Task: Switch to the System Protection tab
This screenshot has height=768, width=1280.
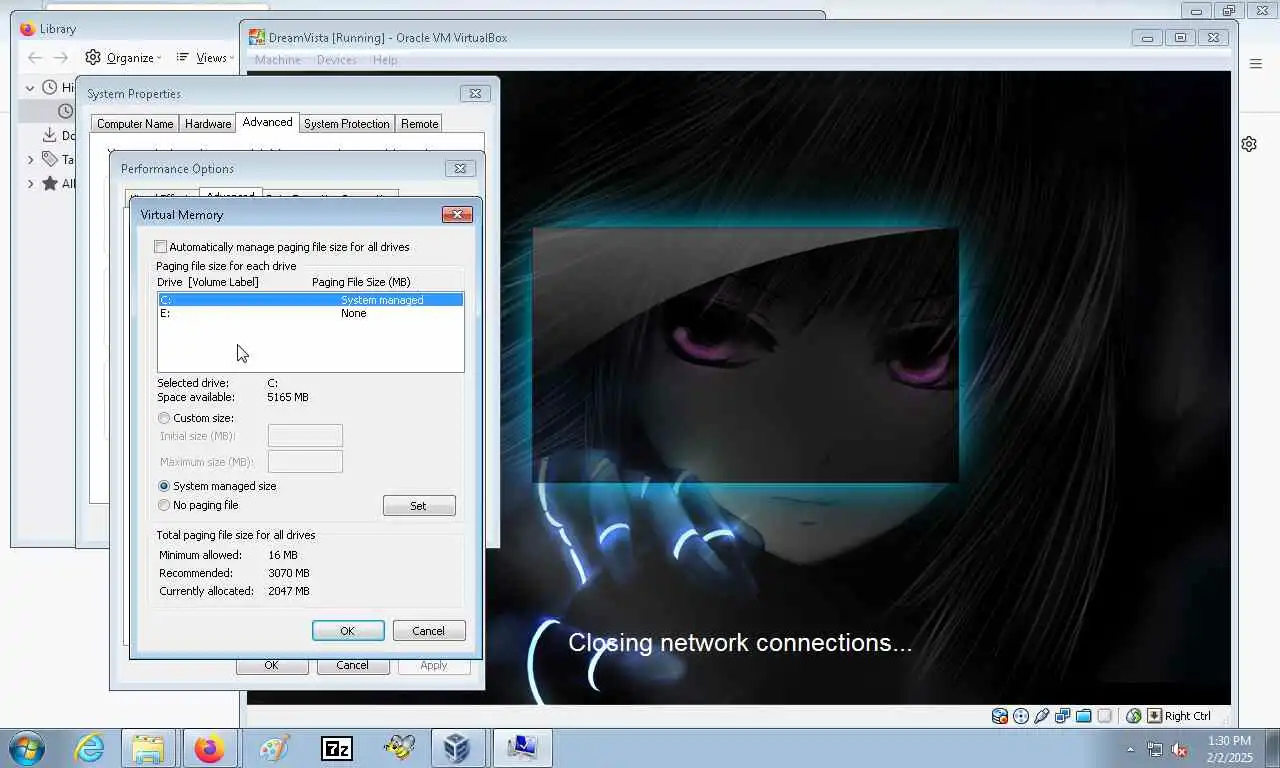Action: pos(347,124)
